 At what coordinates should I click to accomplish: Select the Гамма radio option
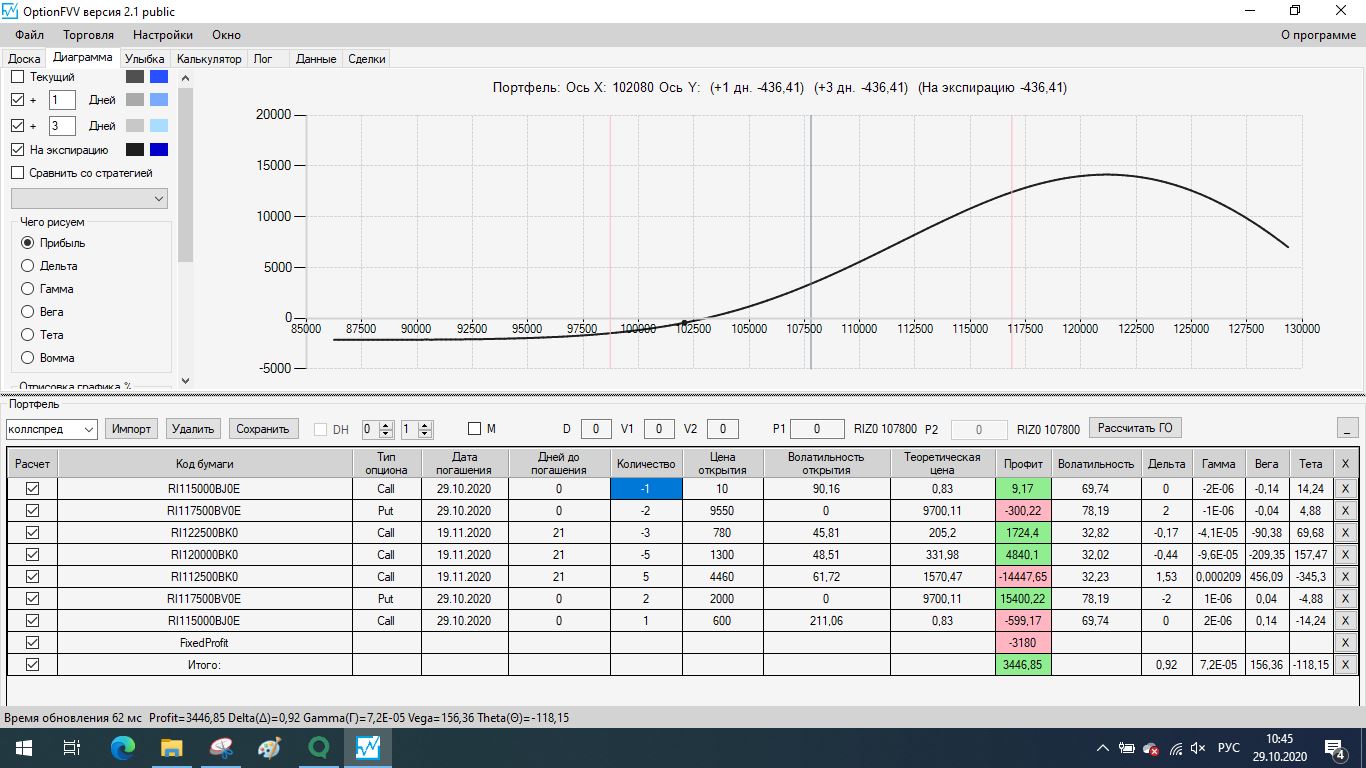(x=28, y=289)
